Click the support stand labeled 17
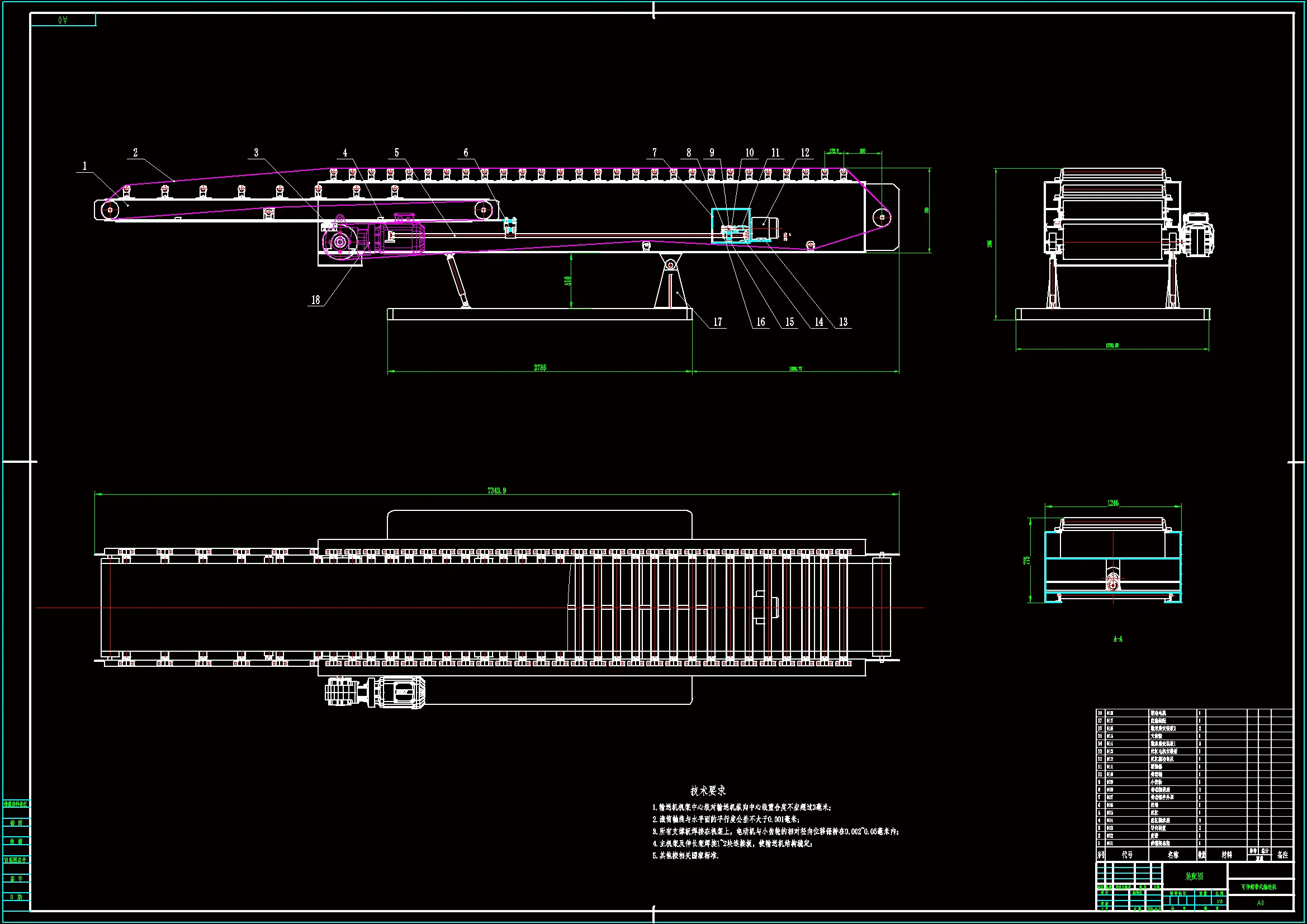 pyautogui.click(x=672, y=287)
